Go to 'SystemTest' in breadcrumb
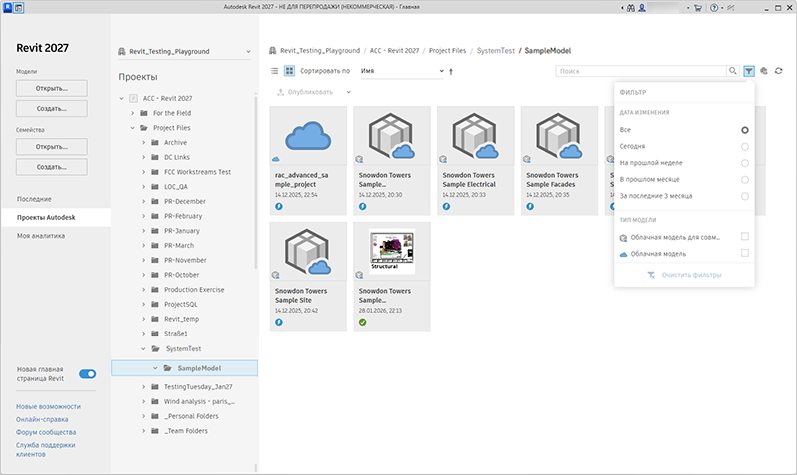This screenshot has width=797, height=475. (x=496, y=51)
